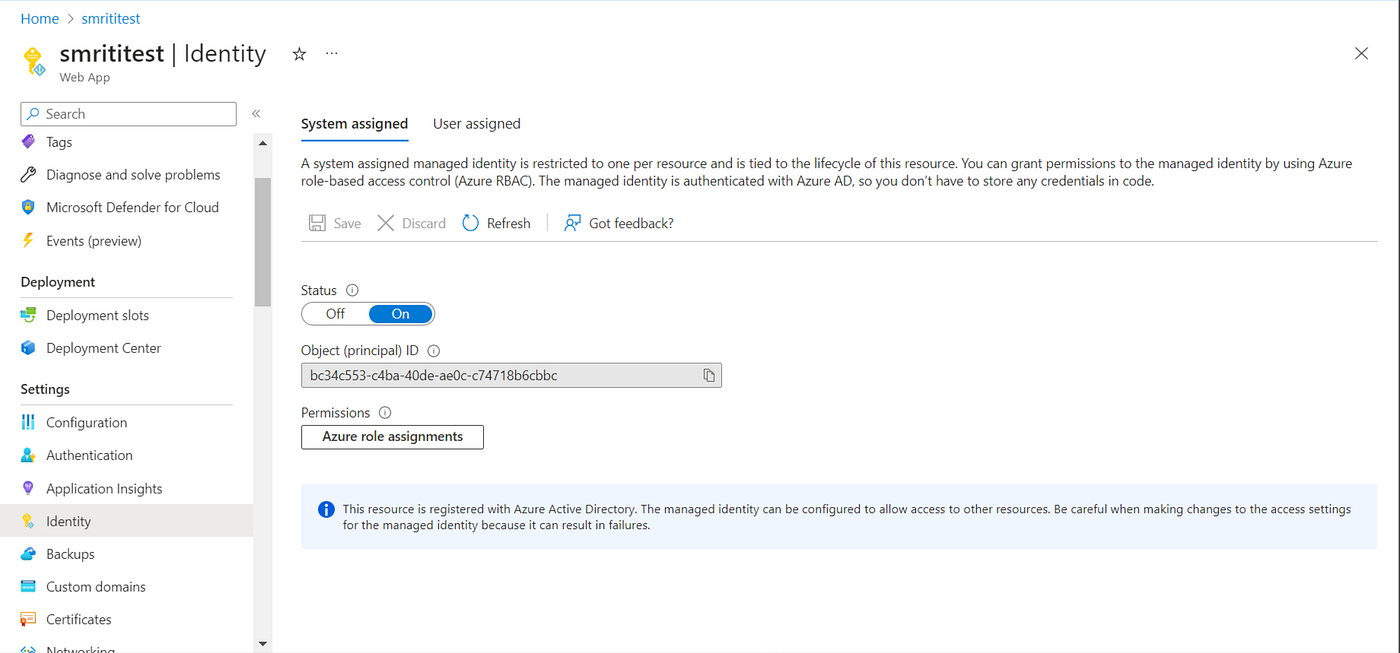The image size is (1400, 653).
Task: Open Microsoft Defender for Cloud label
Action: pos(132,208)
